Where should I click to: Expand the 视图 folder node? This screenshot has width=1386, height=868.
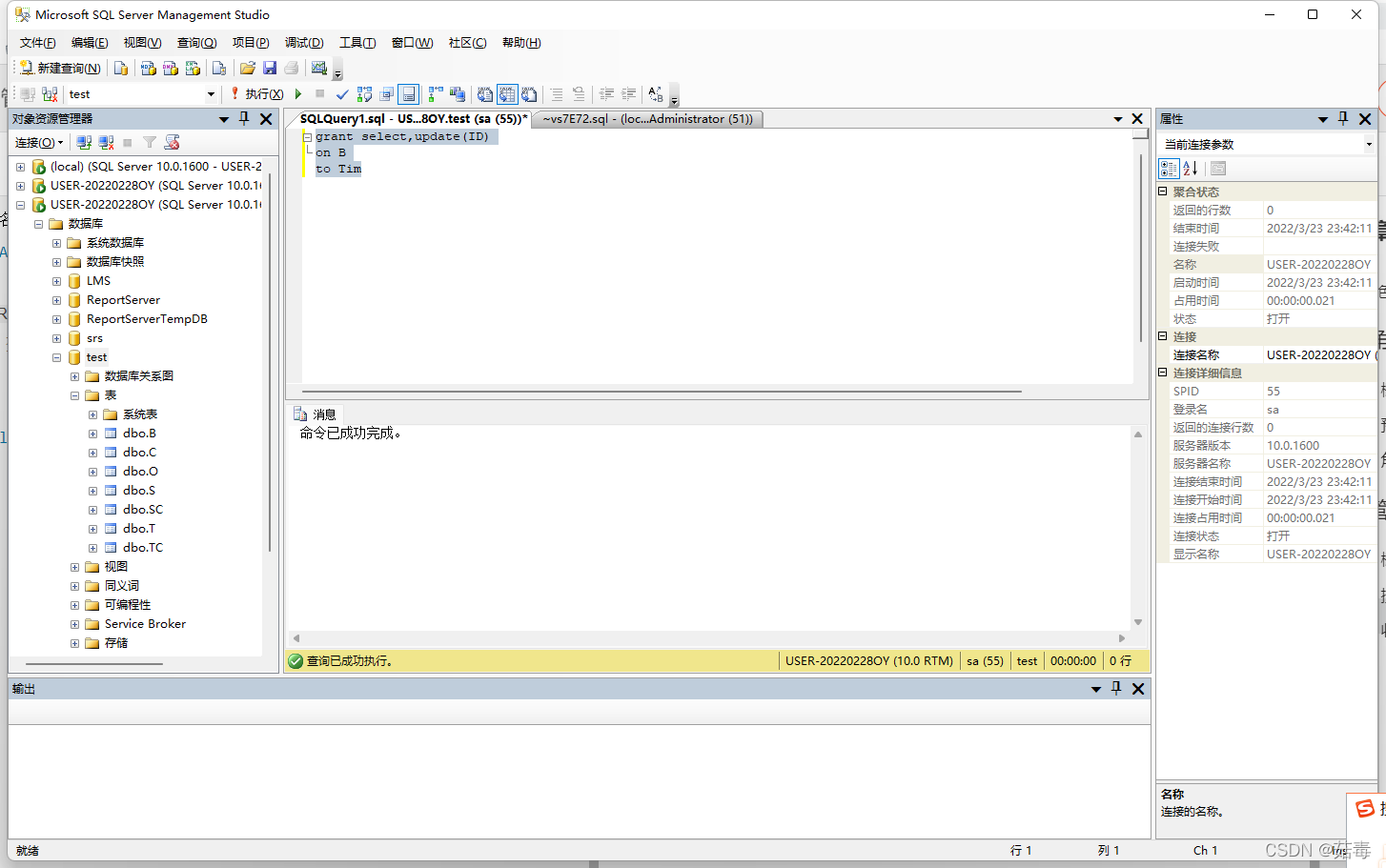(74, 567)
